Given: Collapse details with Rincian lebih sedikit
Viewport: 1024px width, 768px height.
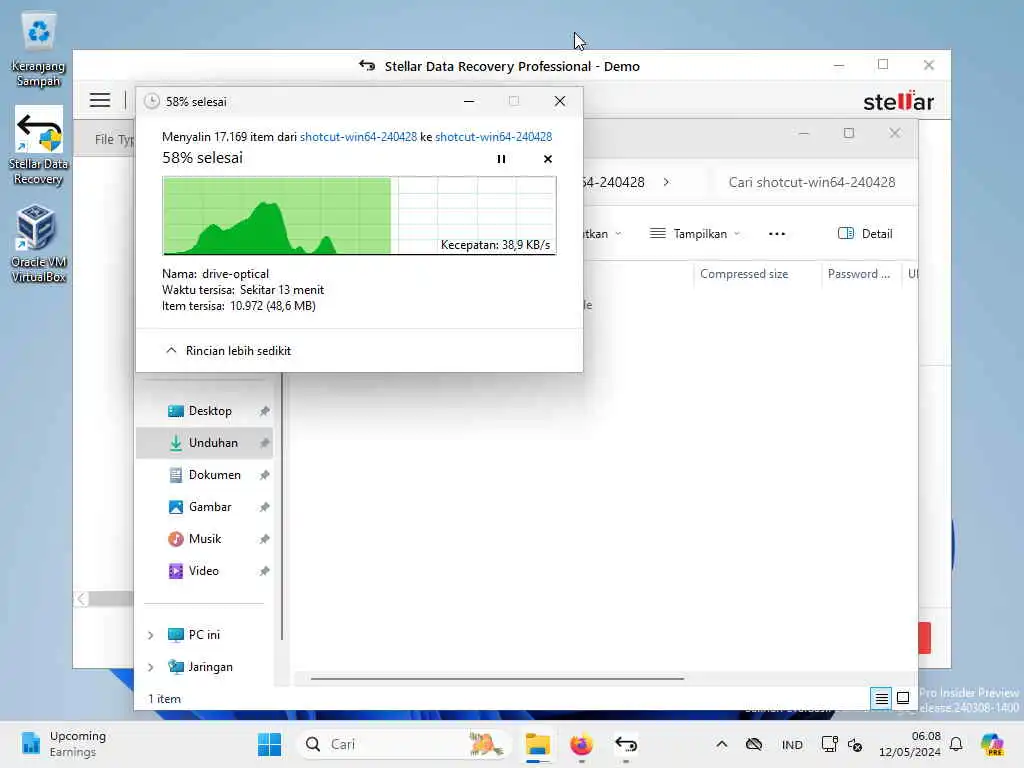Looking at the screenshot, I should 228,351.
